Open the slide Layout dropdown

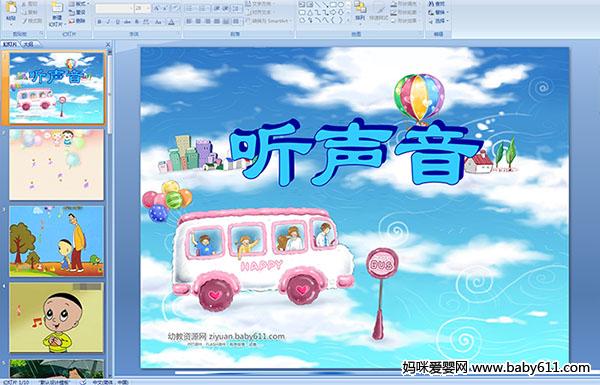[79, 4]
